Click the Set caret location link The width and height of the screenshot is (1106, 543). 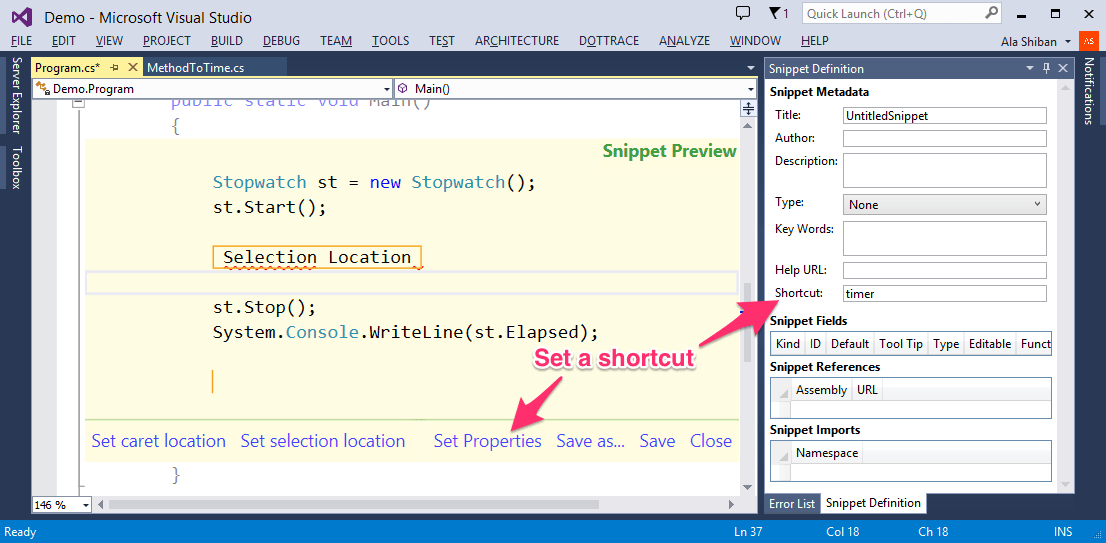[x=159, y=441]
